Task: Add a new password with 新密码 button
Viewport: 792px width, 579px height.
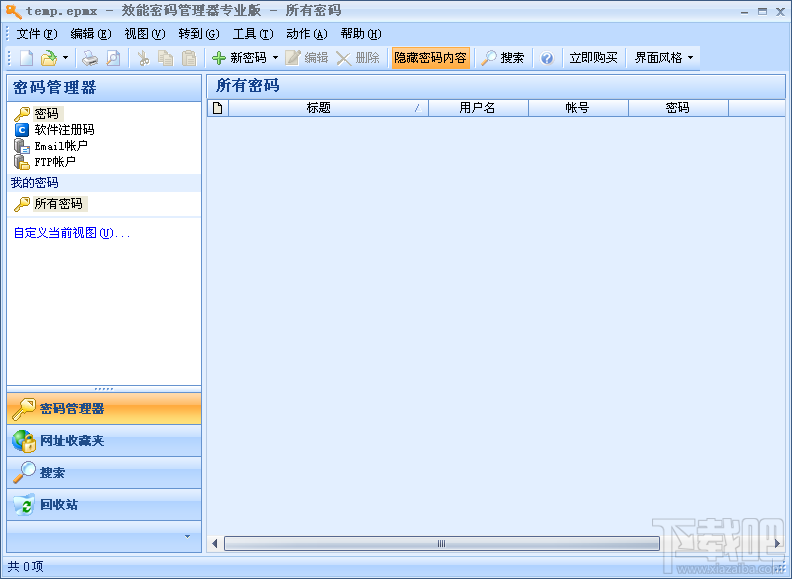Action: tap(239, 58)
